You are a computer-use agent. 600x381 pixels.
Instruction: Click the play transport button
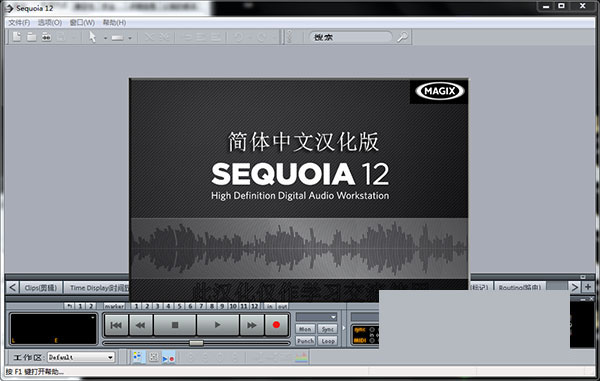coord(217,325)
